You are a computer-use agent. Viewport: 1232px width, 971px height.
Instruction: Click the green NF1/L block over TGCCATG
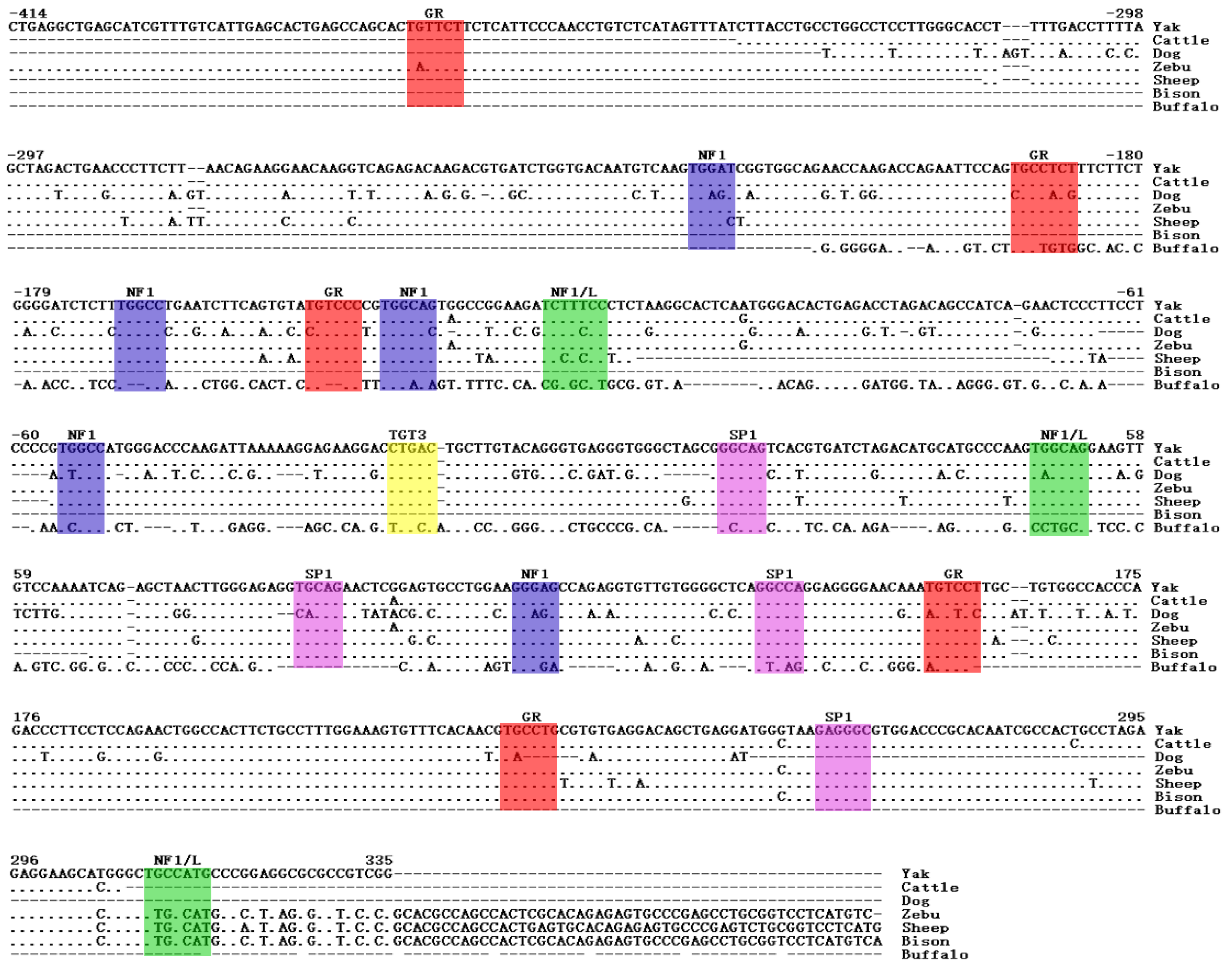point(178,912)
